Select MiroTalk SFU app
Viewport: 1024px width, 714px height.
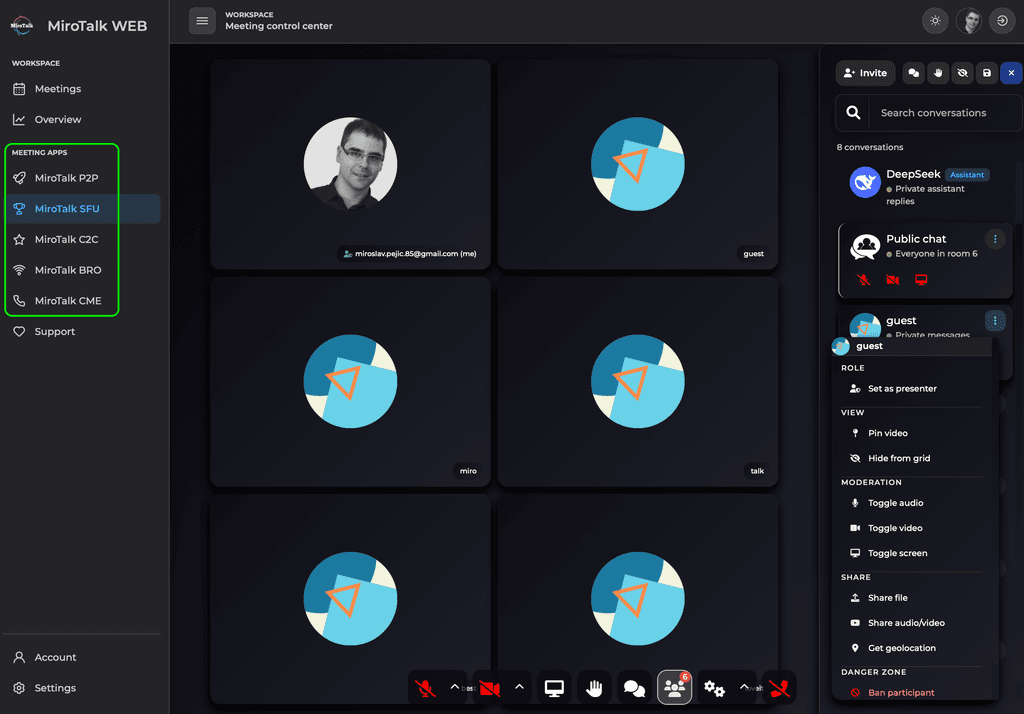(82, 208)
